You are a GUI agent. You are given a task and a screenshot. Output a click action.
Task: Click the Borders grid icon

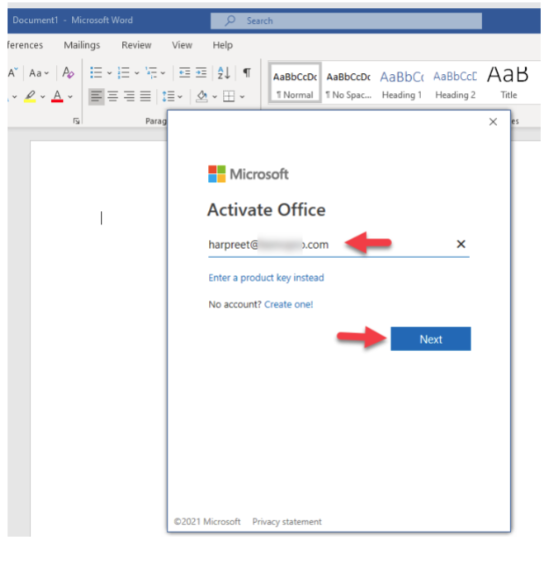tap(229, 97)
